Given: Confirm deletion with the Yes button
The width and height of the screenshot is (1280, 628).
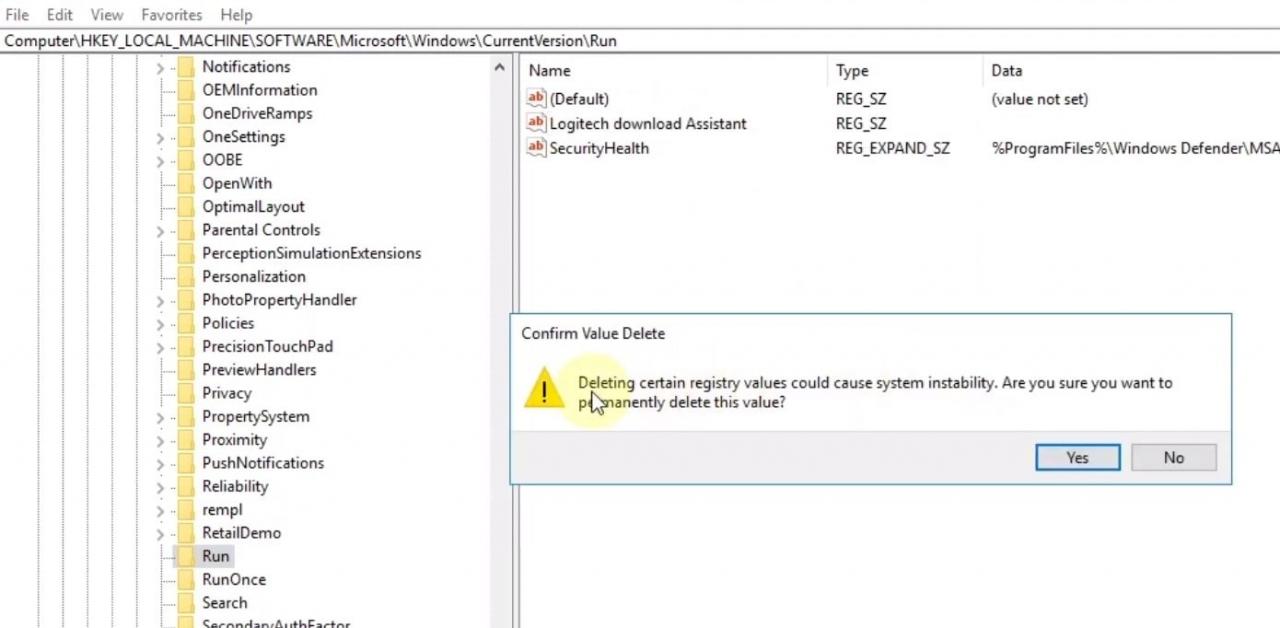Looking at the screenshot, I should pyautogui.click(x=1078, y=457).
